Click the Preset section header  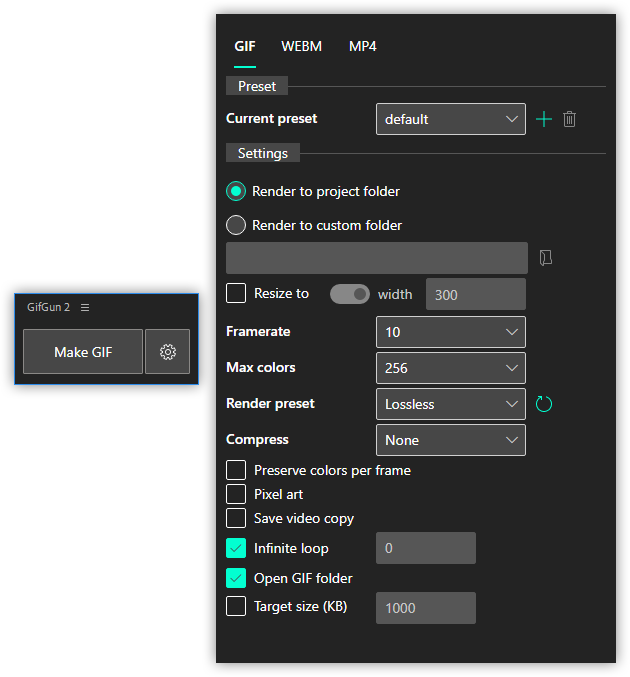257,86
